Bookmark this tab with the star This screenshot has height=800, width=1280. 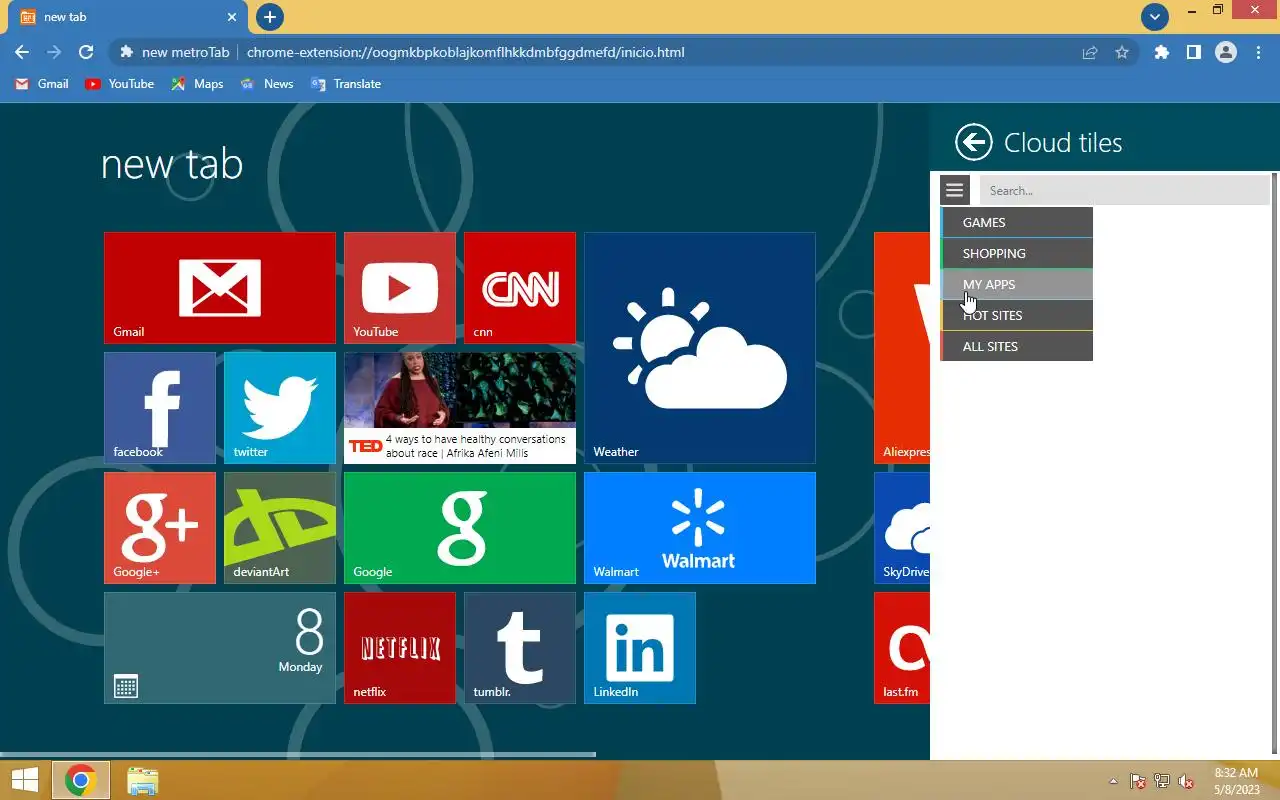pos(1122,52)
